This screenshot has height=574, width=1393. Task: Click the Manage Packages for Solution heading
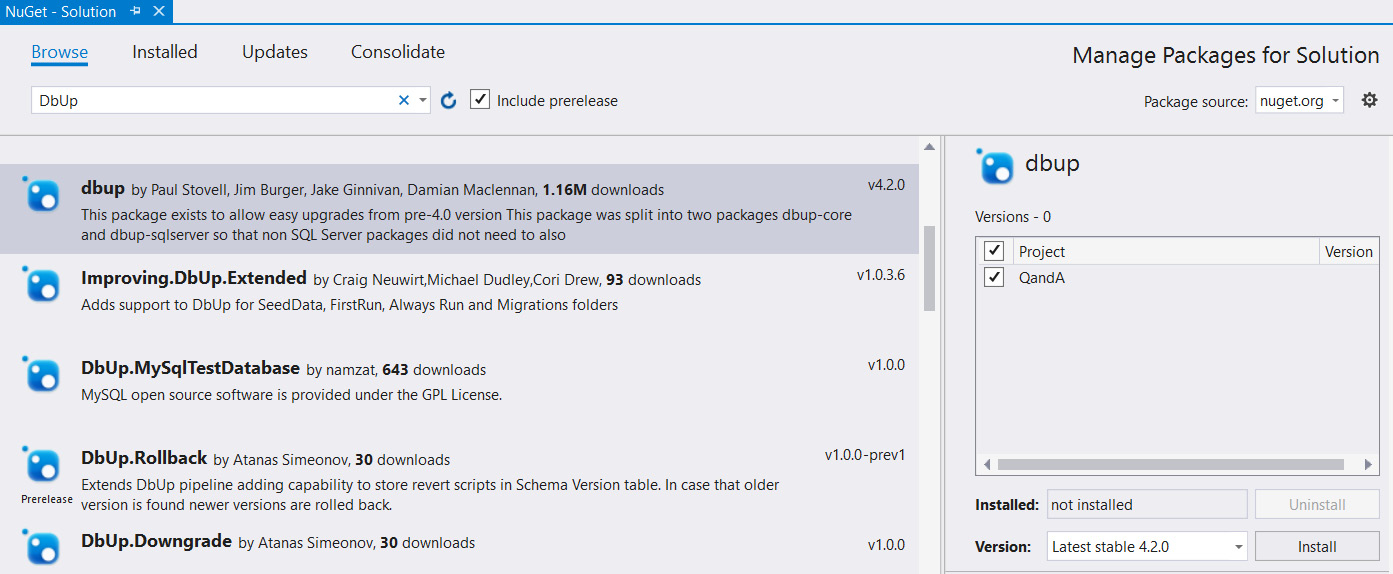tap(1226, 55)
